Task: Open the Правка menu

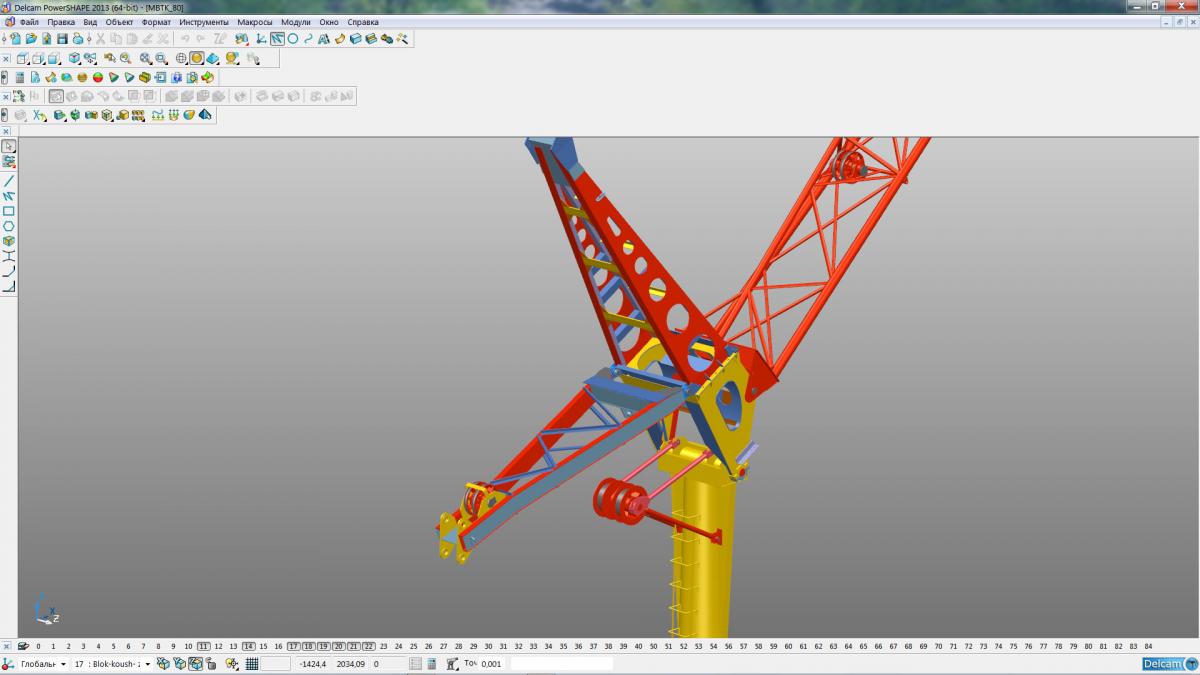Action: pyautogui.click(x=61, y=22)
